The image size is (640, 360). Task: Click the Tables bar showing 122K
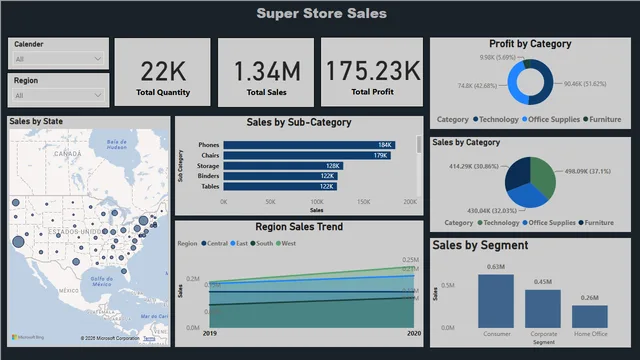[280, 186]
